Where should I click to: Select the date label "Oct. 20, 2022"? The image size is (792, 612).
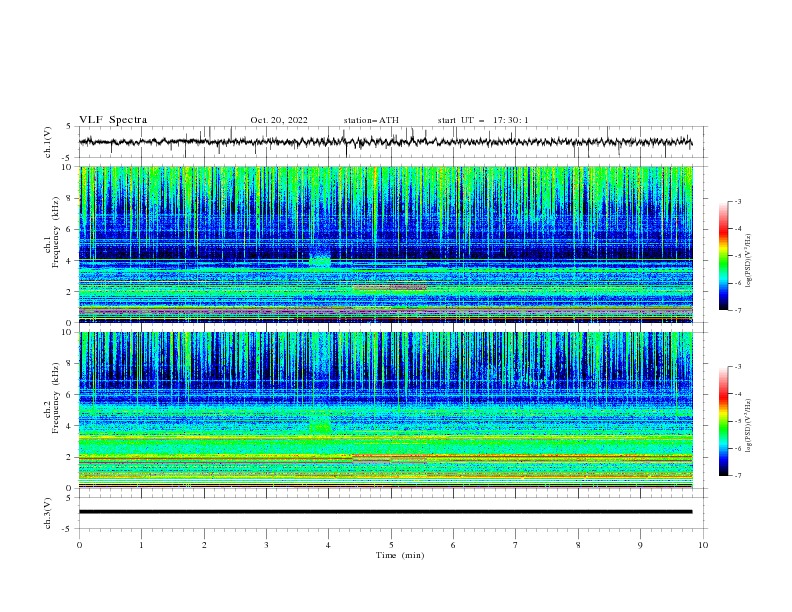click(x=279, y=120)
